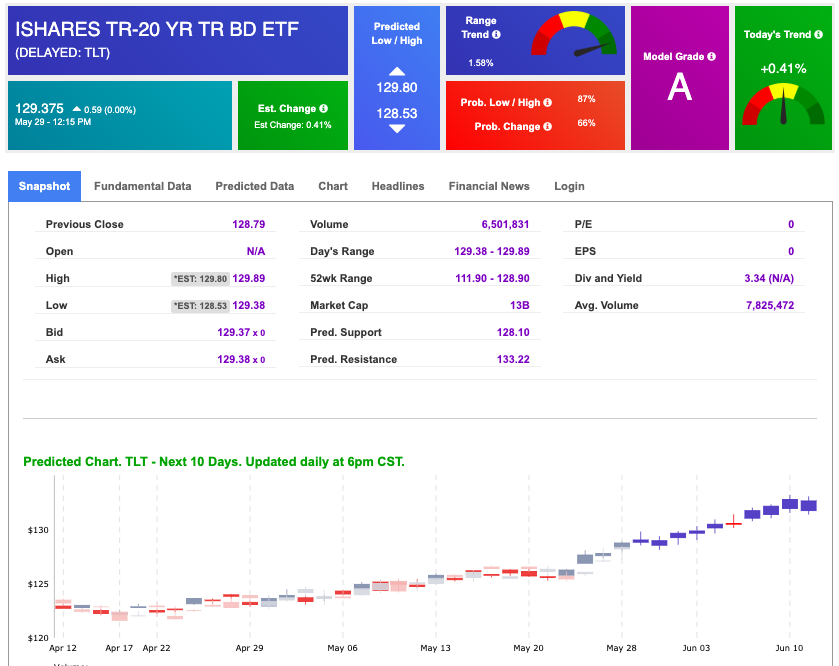
Task: Click the Model Grade info icon
Action: tap(711, 56)
